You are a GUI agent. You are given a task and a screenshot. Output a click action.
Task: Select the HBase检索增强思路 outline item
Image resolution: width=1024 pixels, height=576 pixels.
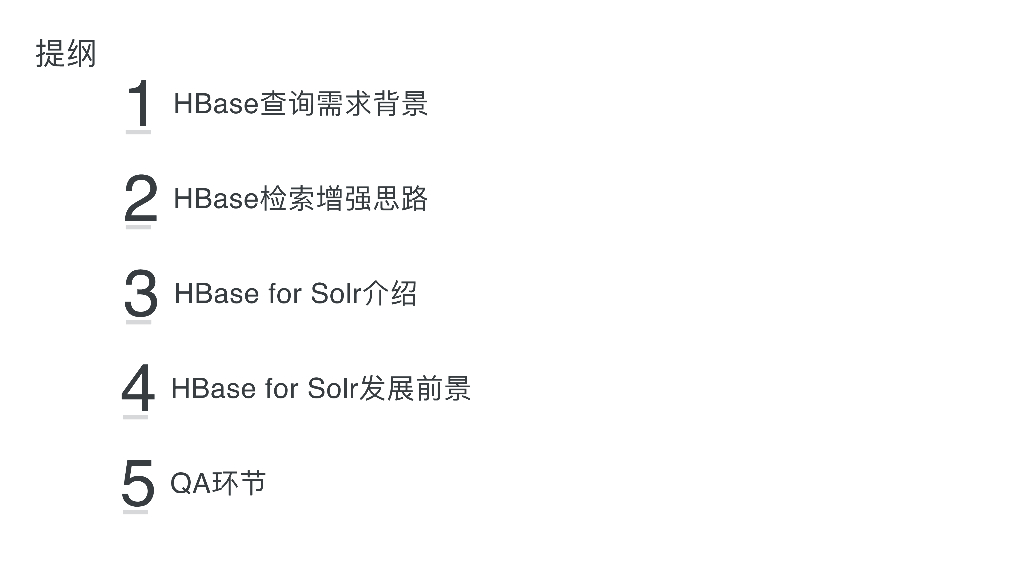pyautogui.click(x=300, y=199)
